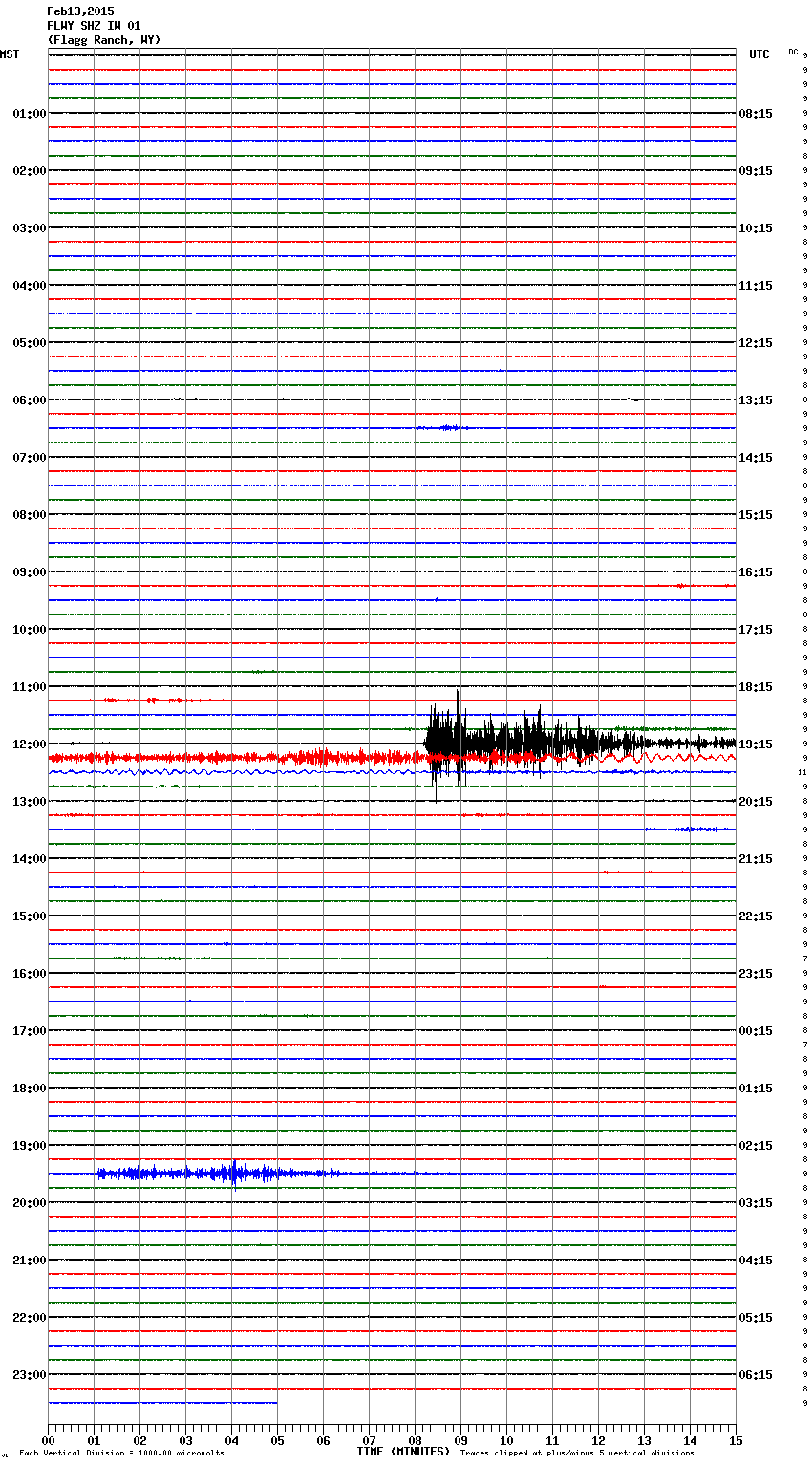Click the minute 10 axis tick label
The image size is (812, 1466).
coord(506,1441)
